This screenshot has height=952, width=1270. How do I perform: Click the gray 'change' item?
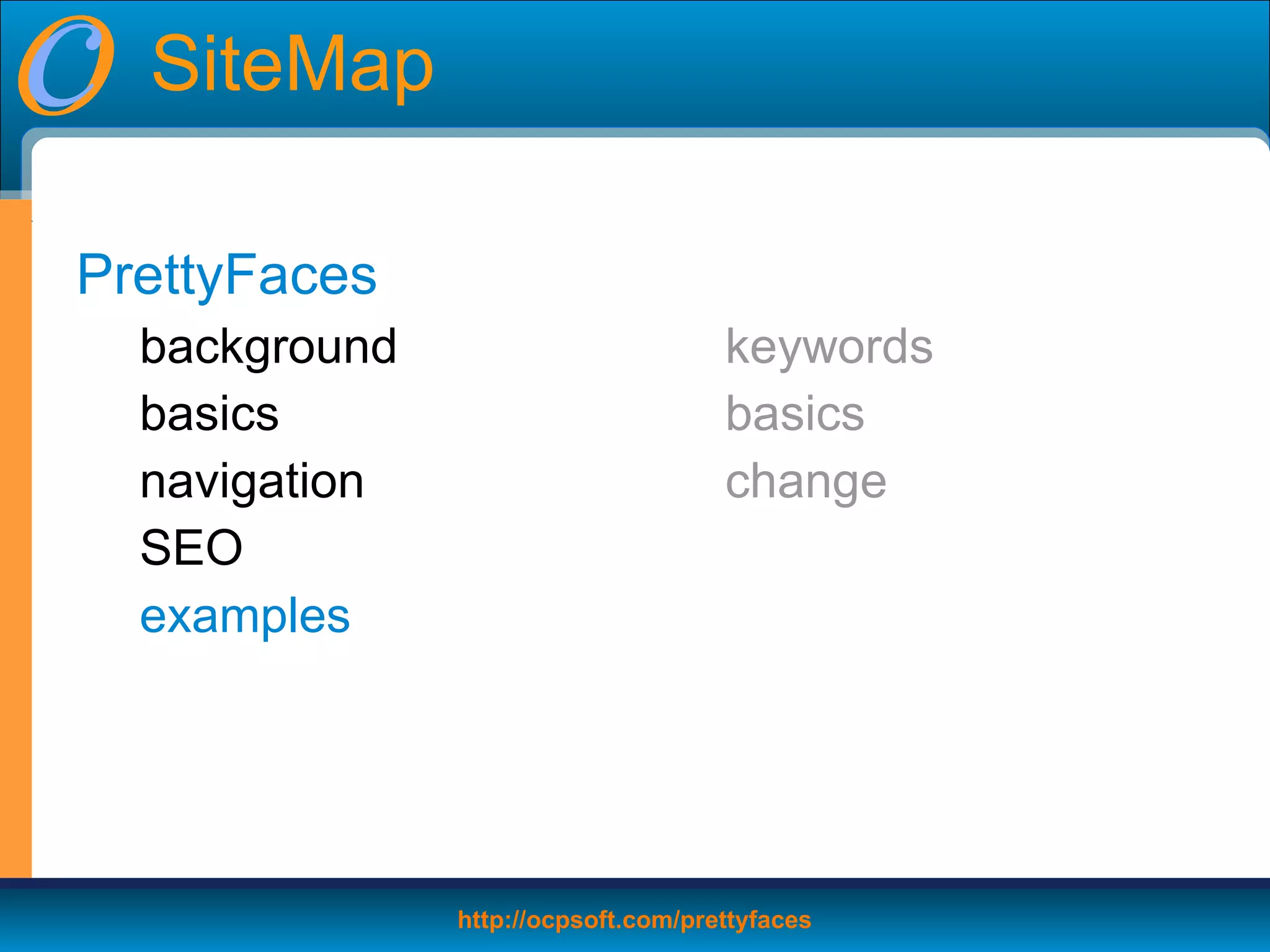coord(806,482)
